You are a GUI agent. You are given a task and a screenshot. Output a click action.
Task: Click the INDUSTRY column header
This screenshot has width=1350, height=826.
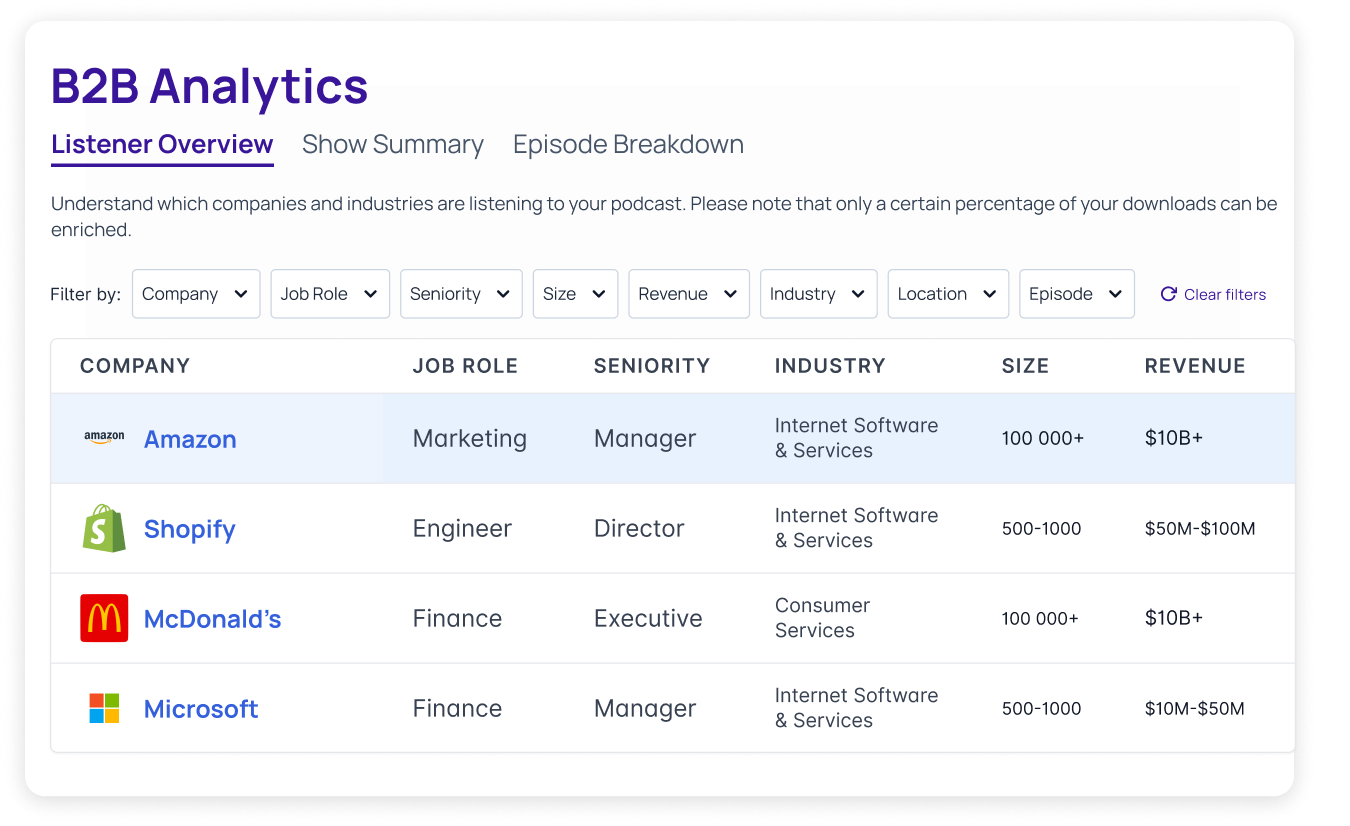830,366
